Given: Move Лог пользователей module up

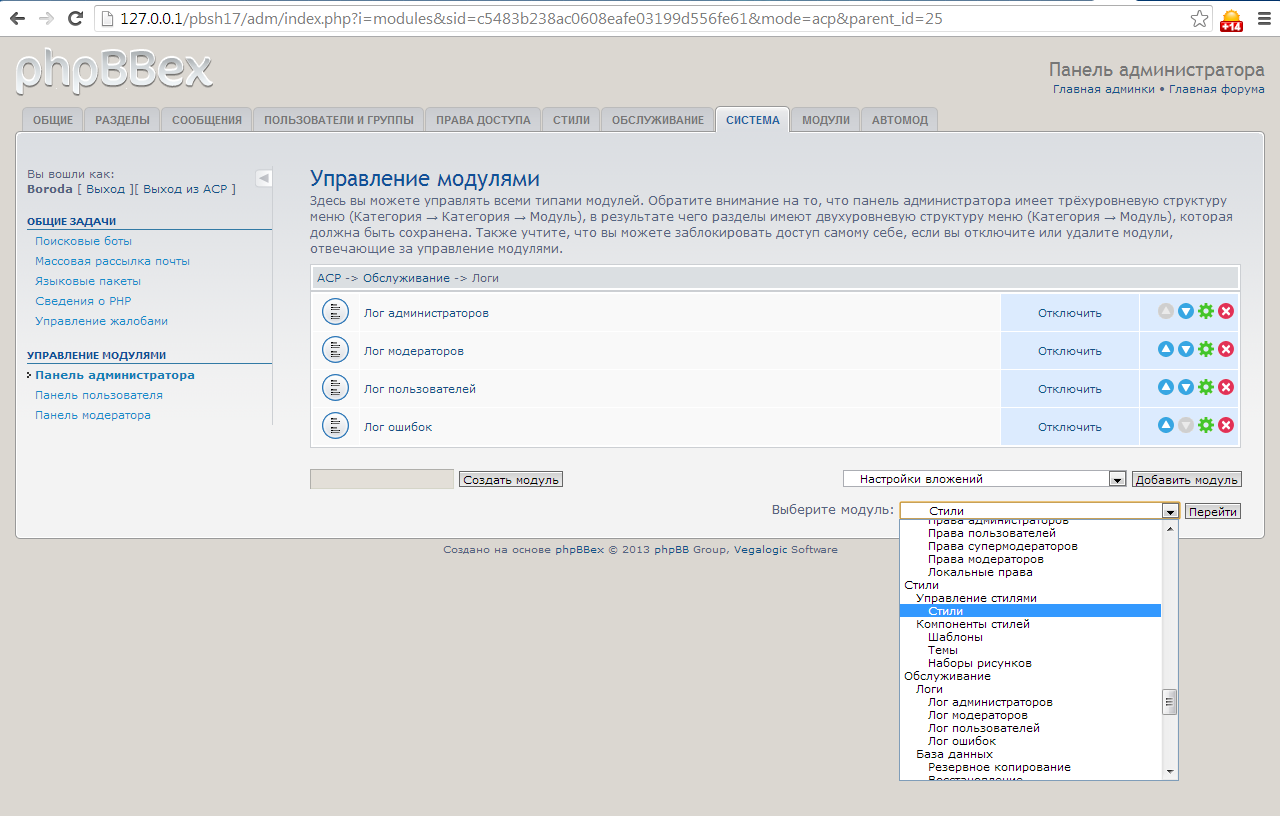Looking at the screenshot, I should pos(1166,387).
